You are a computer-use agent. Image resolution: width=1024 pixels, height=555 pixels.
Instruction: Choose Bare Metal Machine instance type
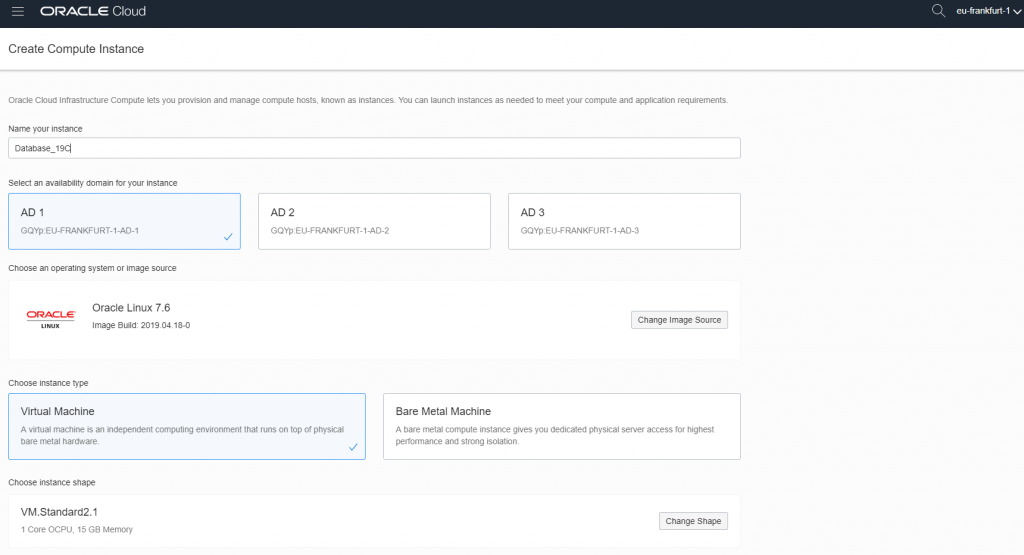(562, 426)
